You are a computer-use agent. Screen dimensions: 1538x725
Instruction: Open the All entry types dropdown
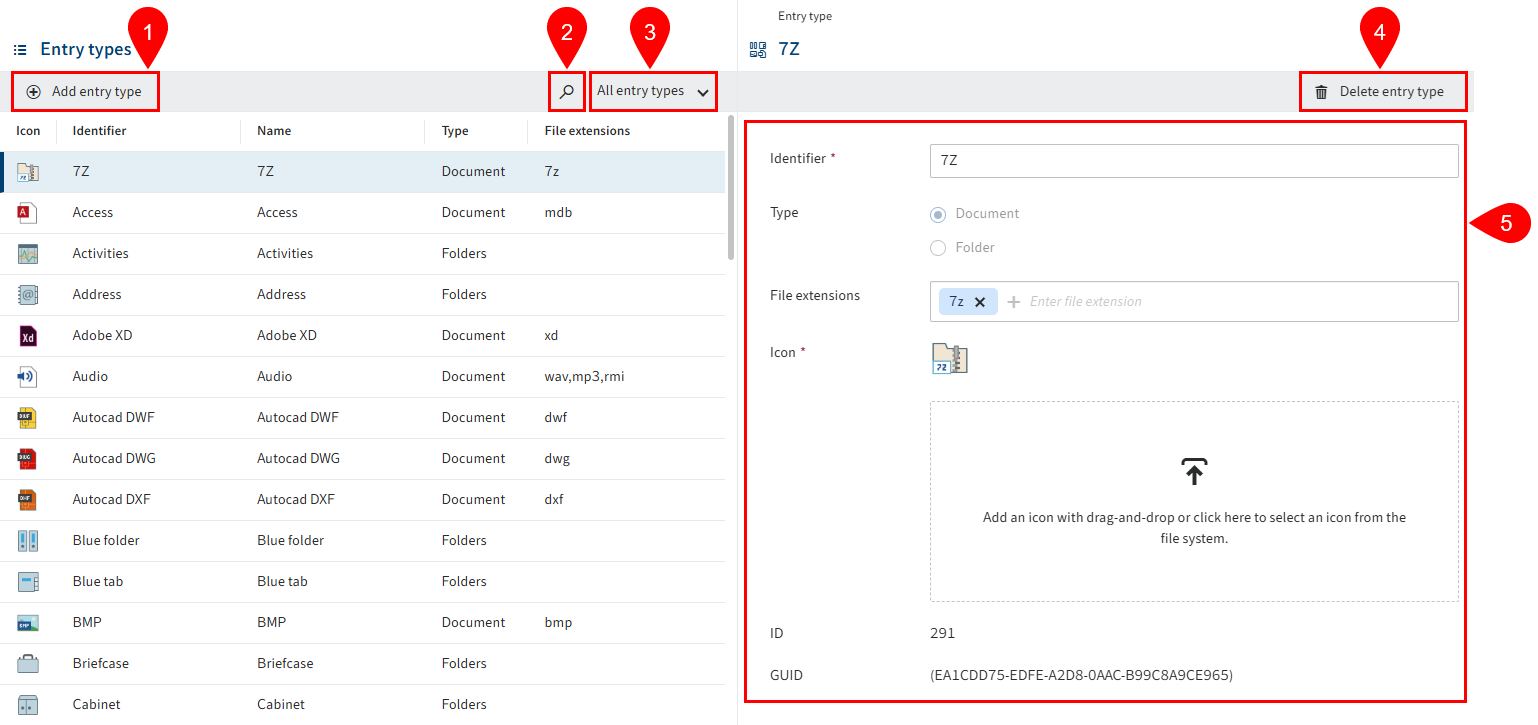click(653, 92)
